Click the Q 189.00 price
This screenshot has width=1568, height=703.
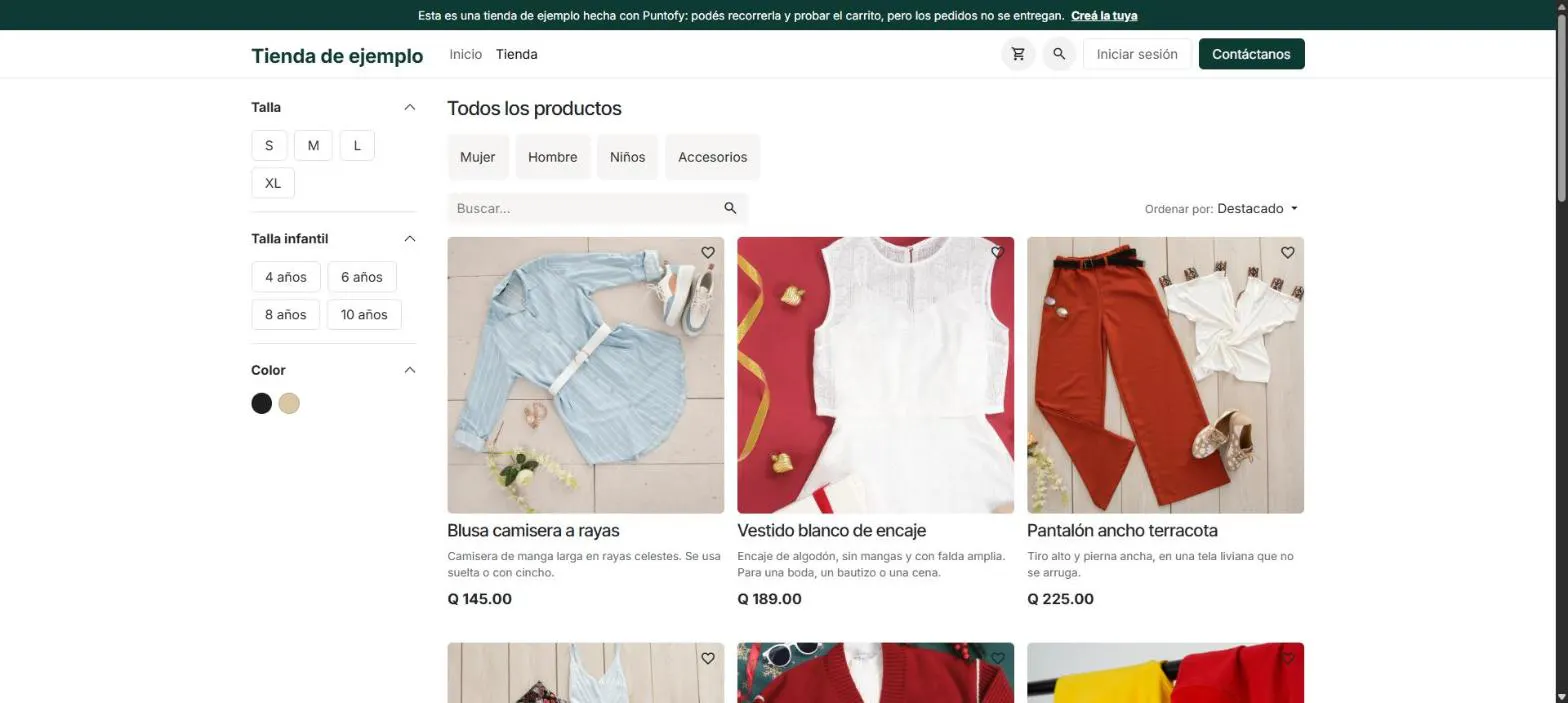tap(770, 599)
